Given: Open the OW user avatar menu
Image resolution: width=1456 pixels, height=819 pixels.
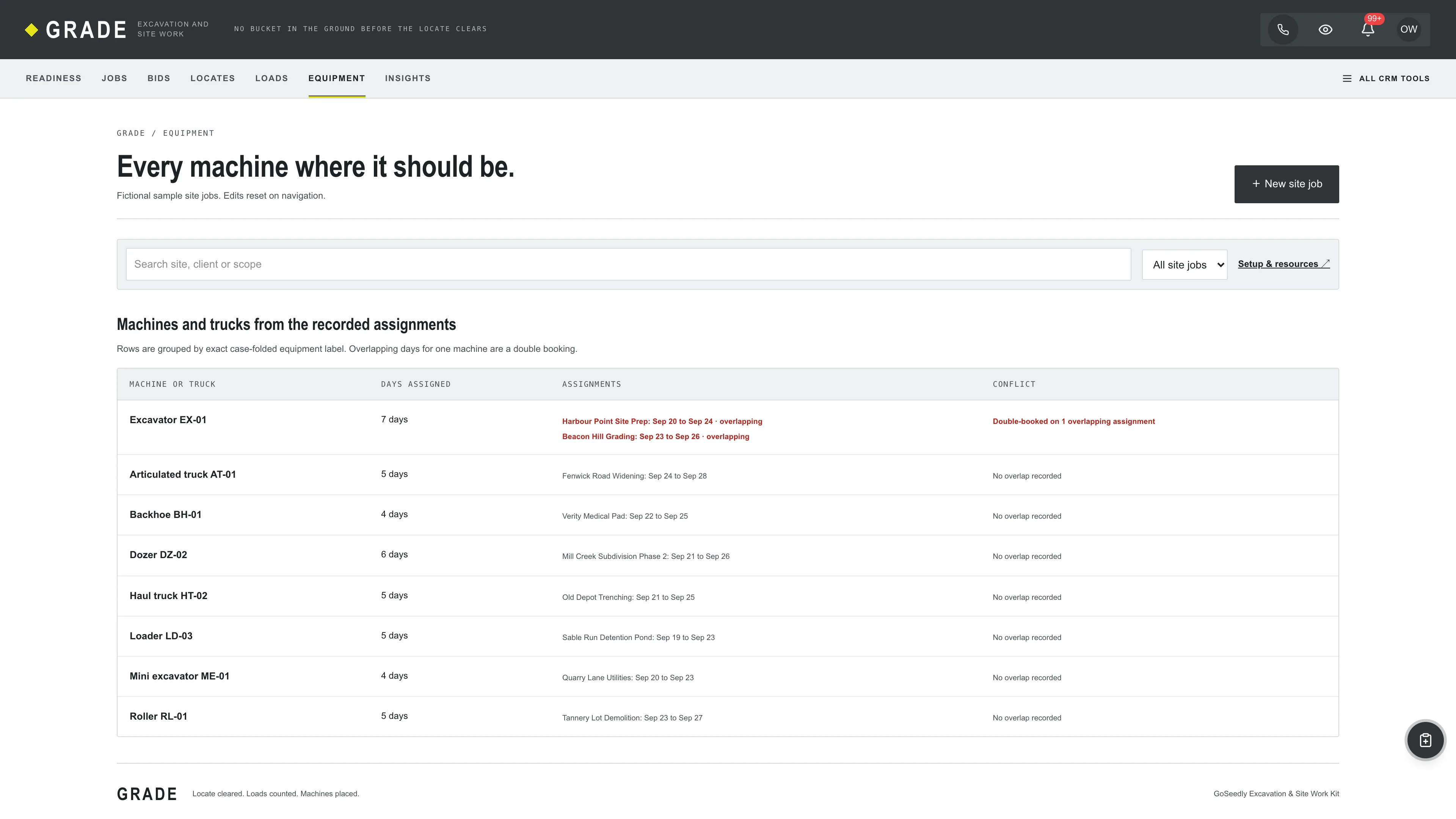Looking at the screenshot, I should point(1409,30).
